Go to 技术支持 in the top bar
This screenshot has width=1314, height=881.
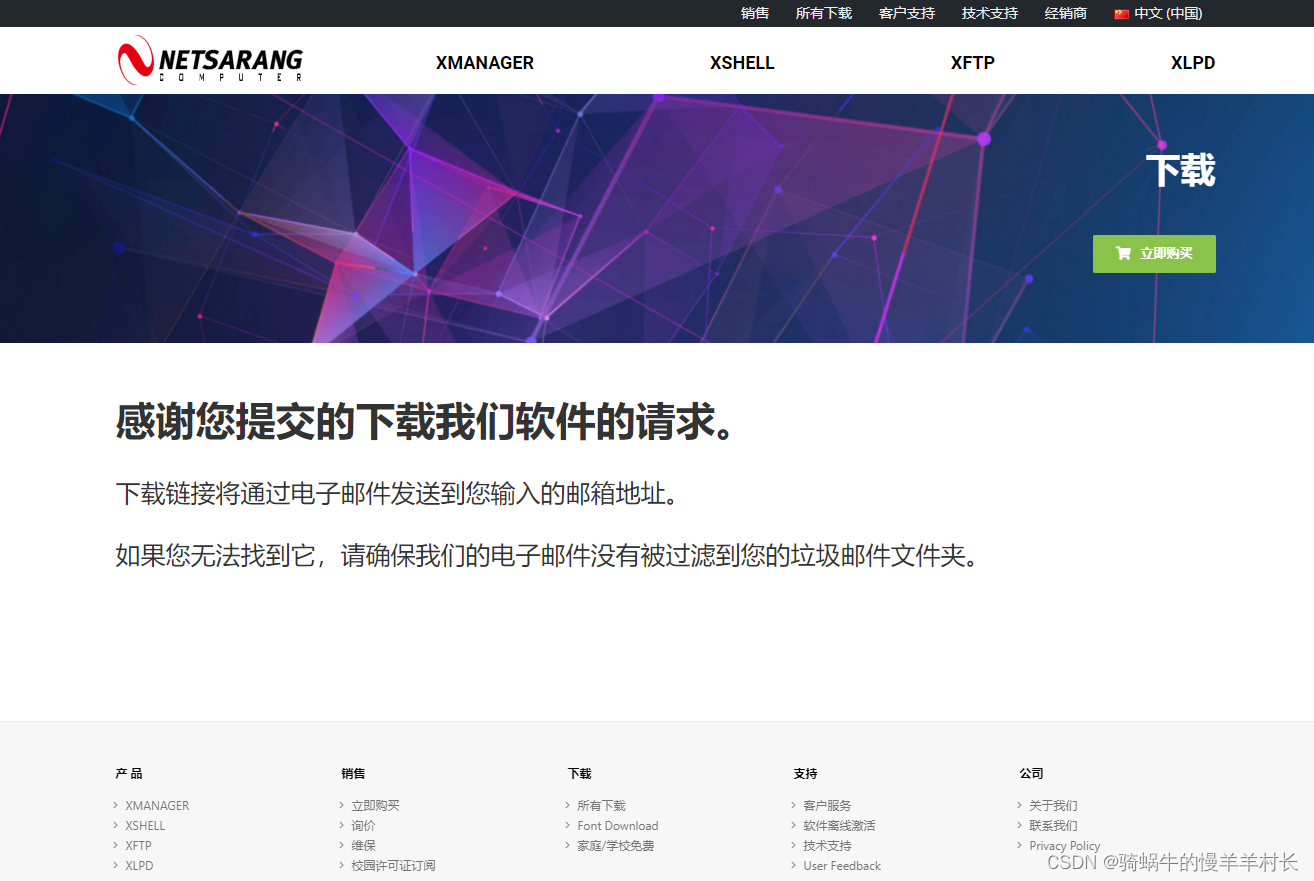(990, 13)
